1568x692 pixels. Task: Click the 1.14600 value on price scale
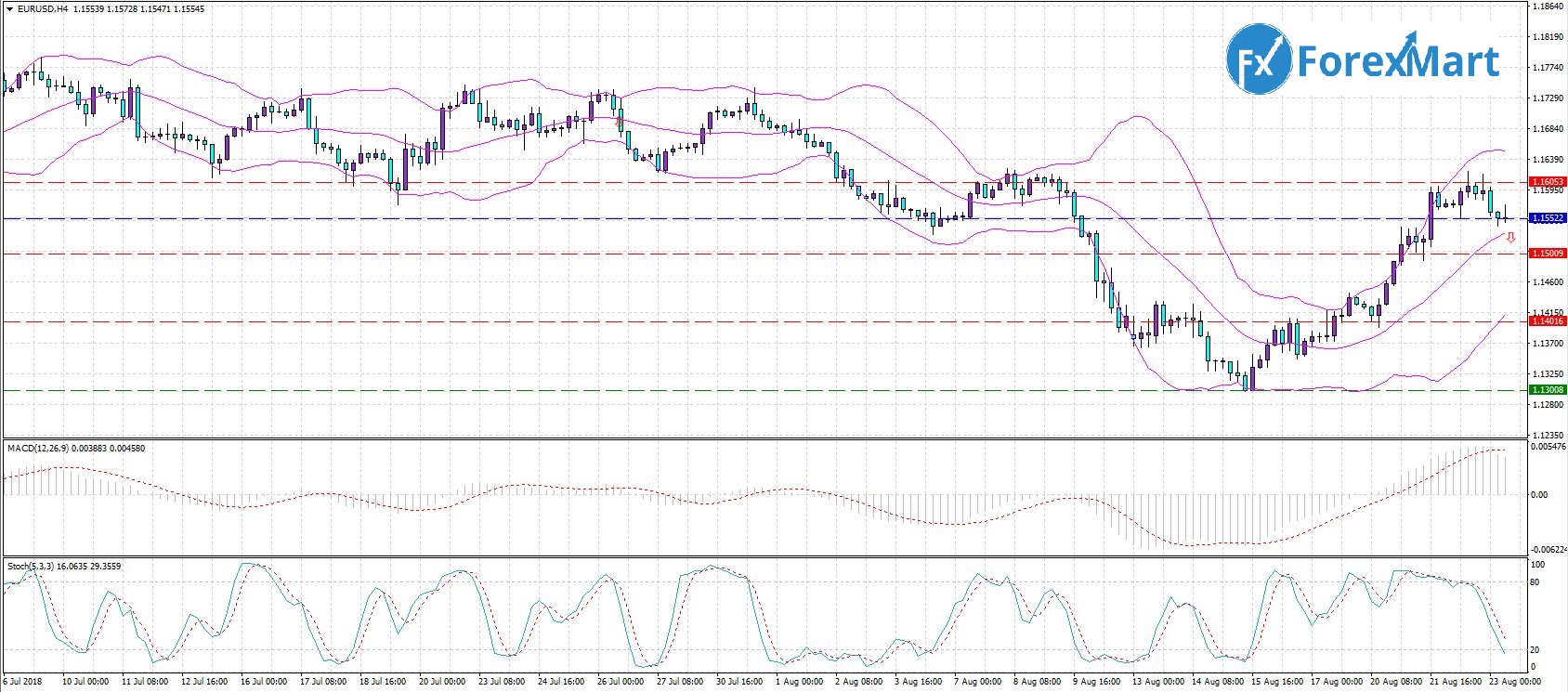click(1547, 282)
